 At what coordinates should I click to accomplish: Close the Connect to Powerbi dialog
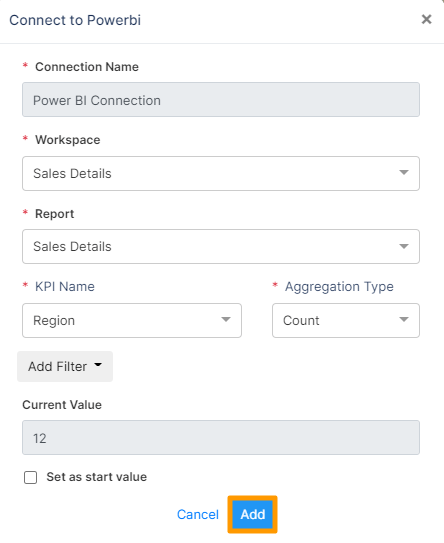click(426, 19)
